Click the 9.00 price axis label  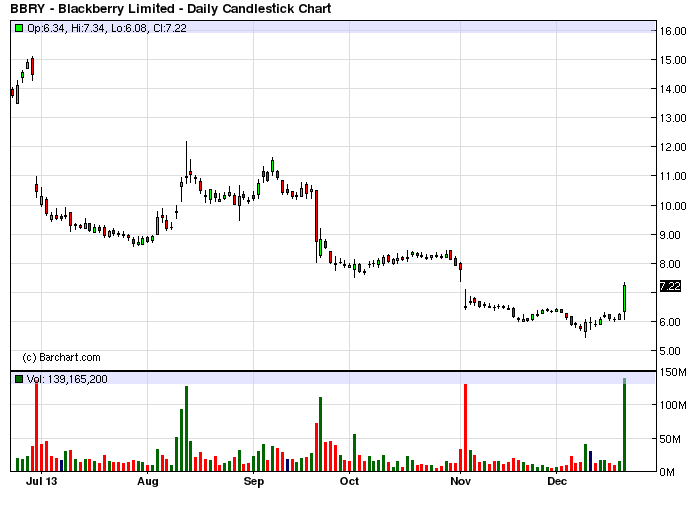tap(670, 235)
